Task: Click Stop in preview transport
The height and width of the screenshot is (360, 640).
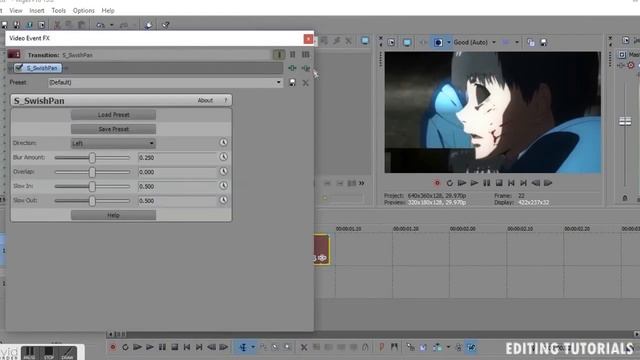Action: click(x=499, y=183)
